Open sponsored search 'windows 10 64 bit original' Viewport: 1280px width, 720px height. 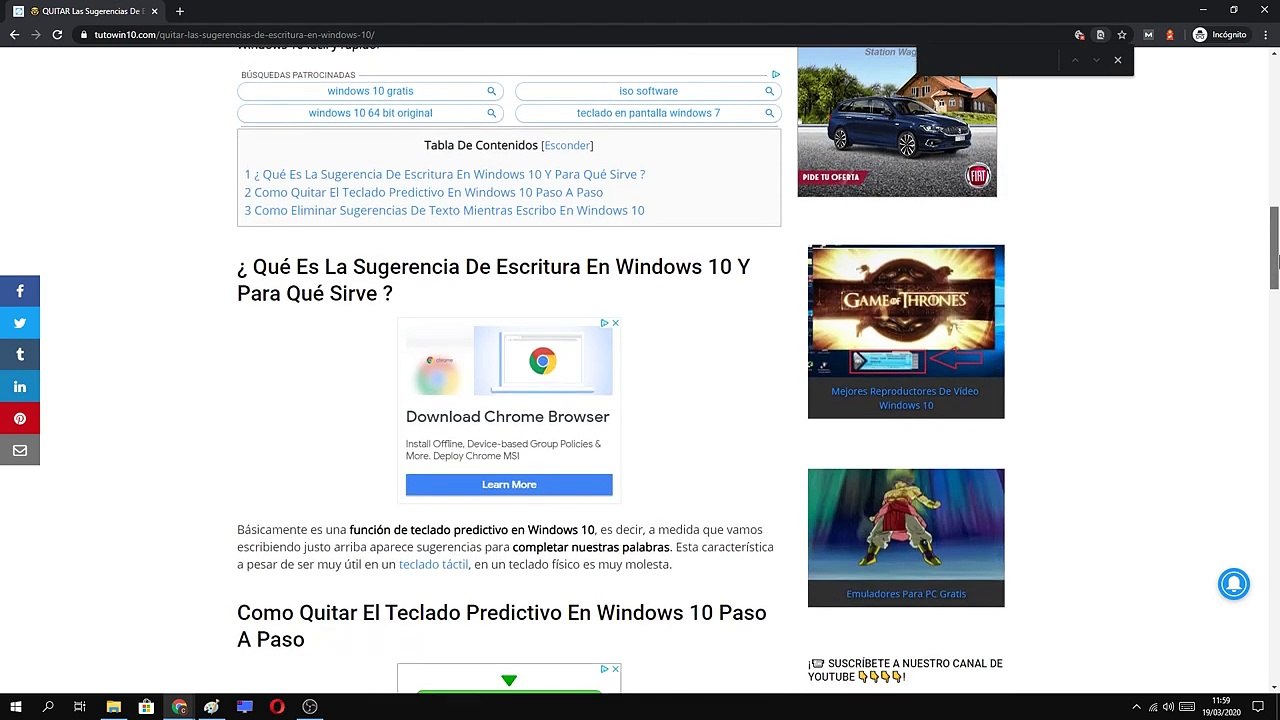point(370,113)
